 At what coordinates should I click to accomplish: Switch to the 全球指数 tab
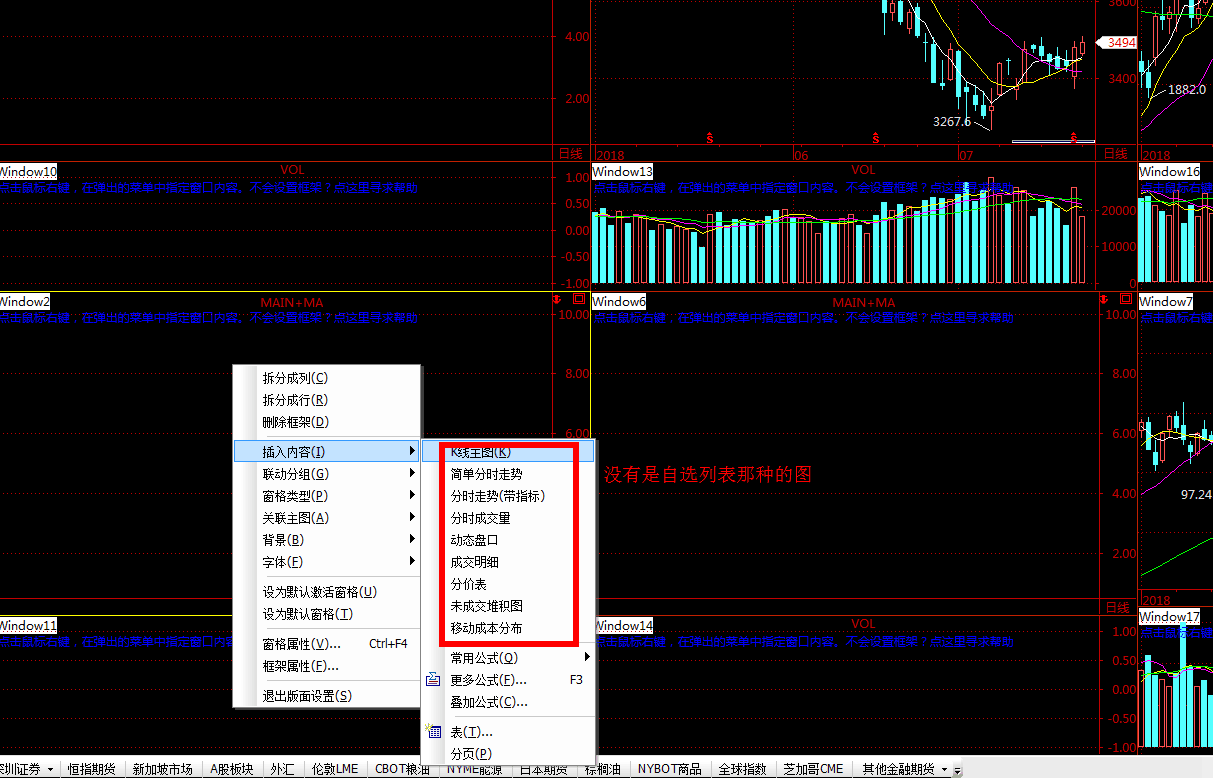(x=743, y=769)
